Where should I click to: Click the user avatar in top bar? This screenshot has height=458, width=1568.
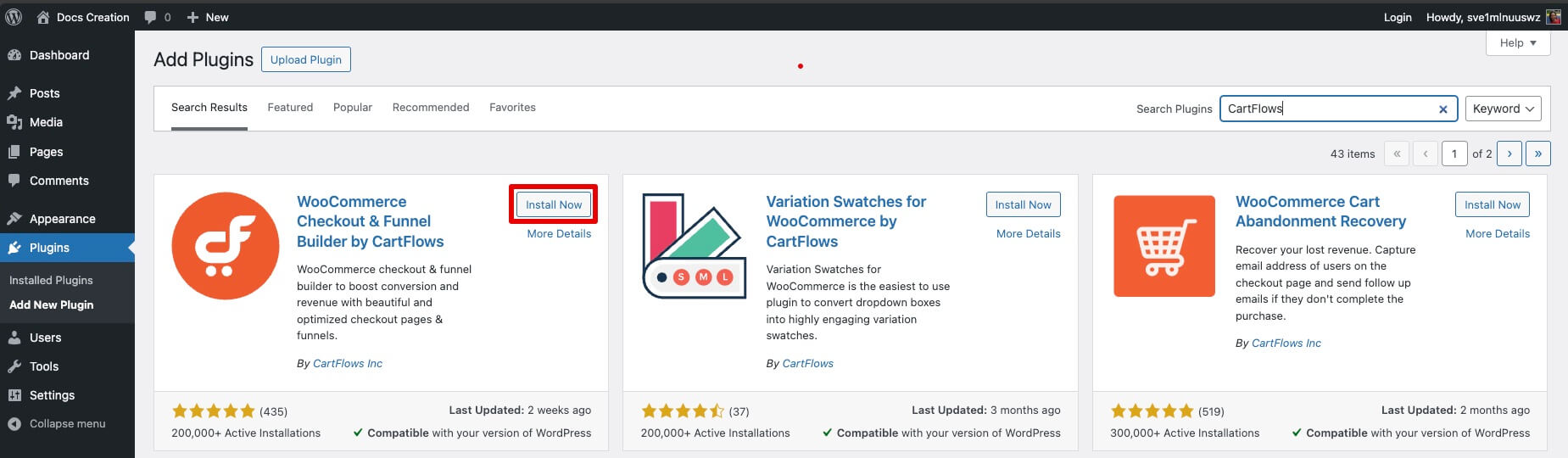click(x=1553, y=17)
